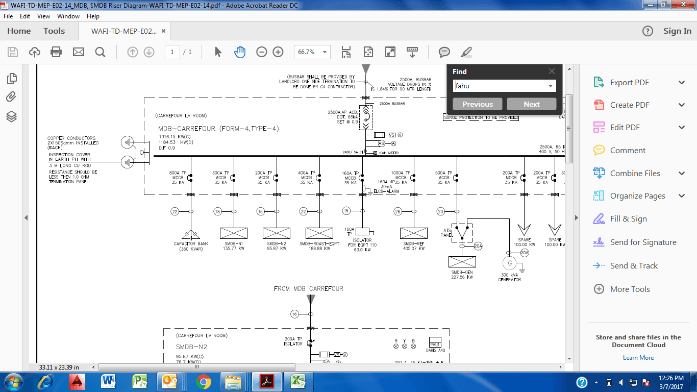Open the Page Thumbnails panel icon
The image size is (697, 392).
point(12,79)
